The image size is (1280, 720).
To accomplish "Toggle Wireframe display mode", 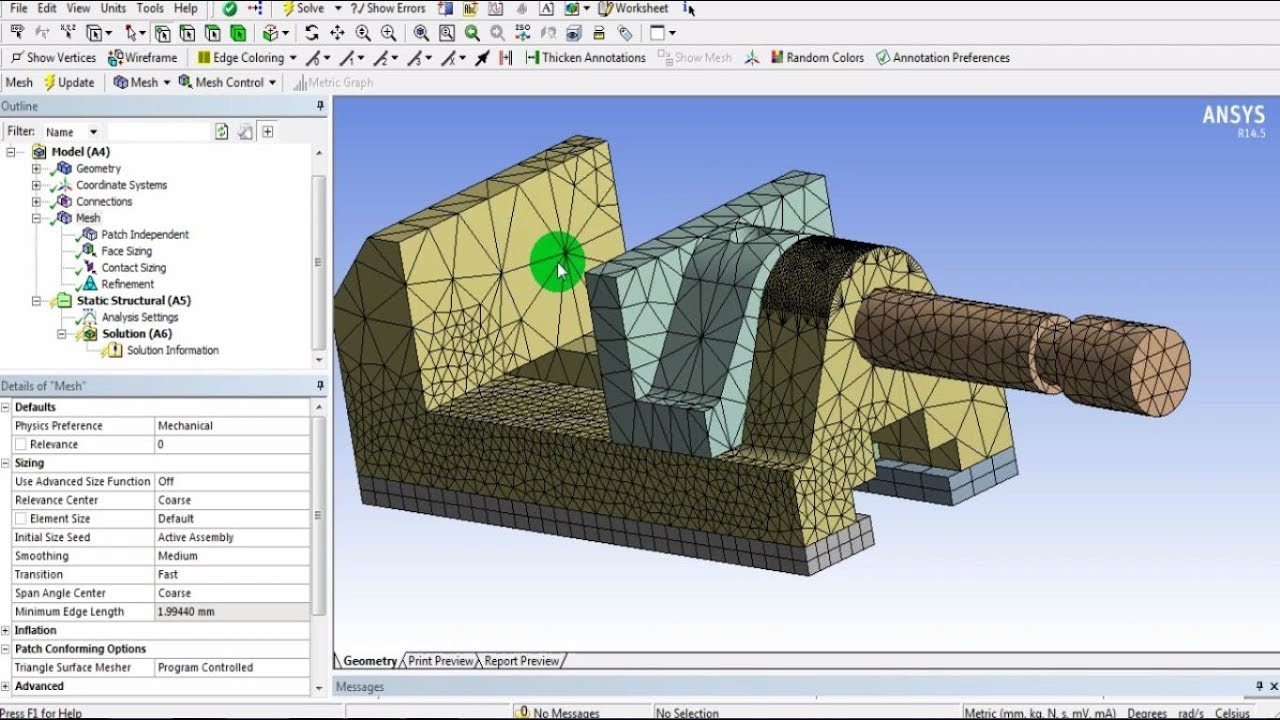I will click(142, 58).
